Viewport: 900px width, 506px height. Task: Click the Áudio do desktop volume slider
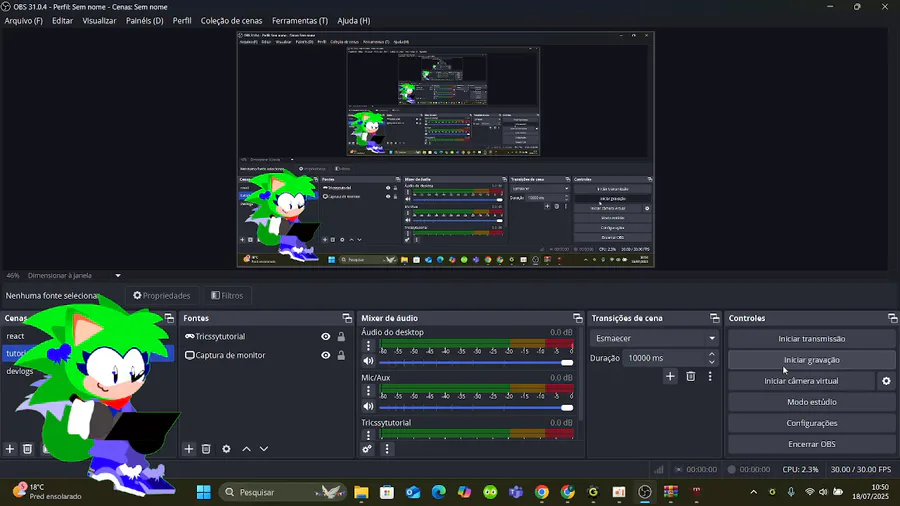tap(476, 363)
